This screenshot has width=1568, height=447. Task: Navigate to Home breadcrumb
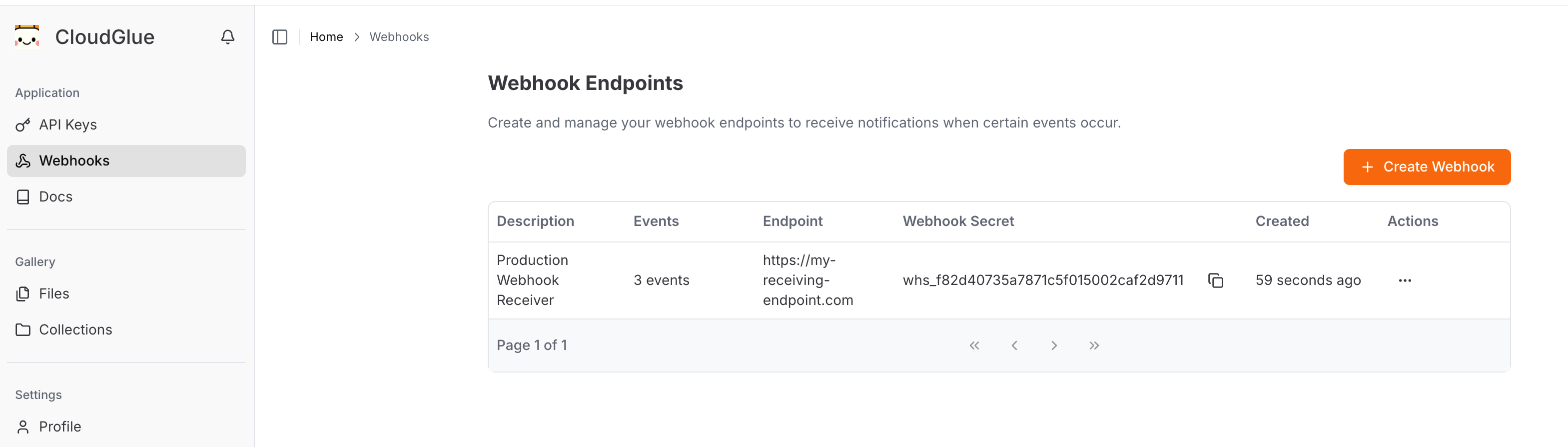326,37
